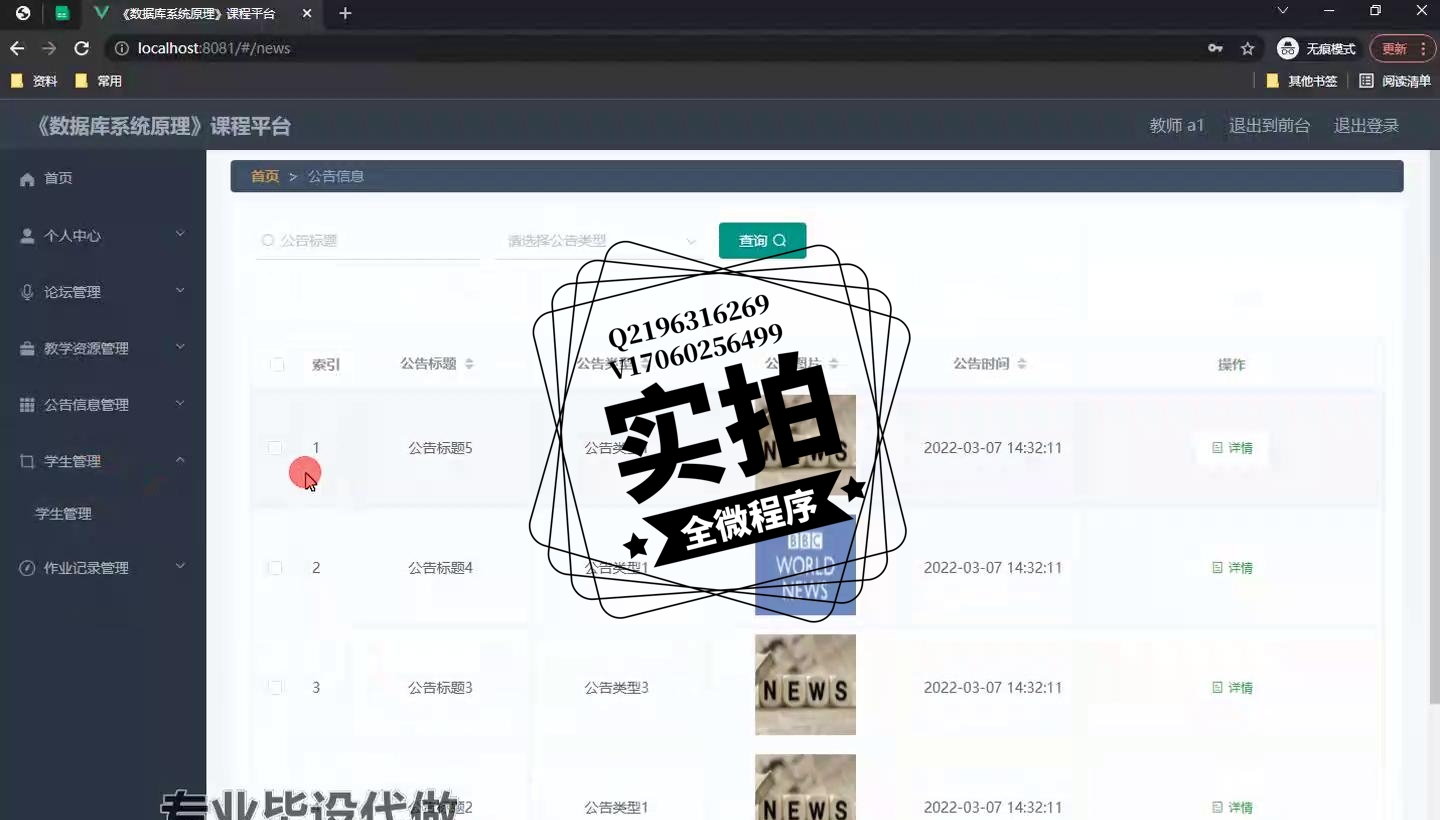Check the row 2 公告标题4 checkbox
The height and width of the screenshot is (820, 1440).
pos(275,568)
